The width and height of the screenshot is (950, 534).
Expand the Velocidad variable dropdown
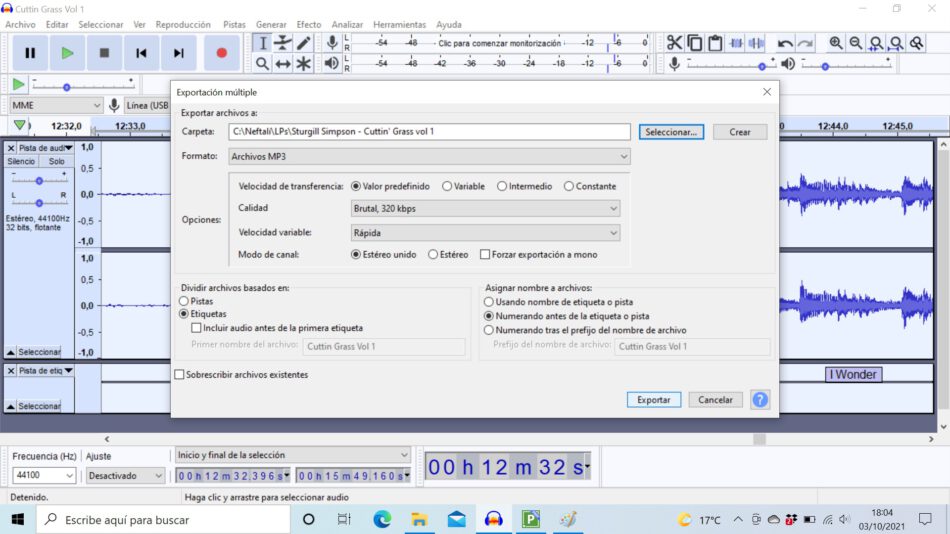point(485,232)
